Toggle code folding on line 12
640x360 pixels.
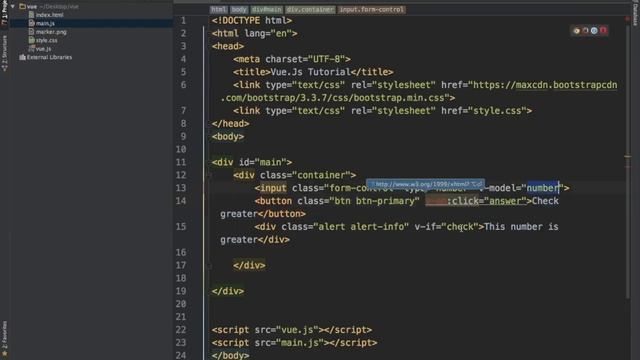coord(209,175)
